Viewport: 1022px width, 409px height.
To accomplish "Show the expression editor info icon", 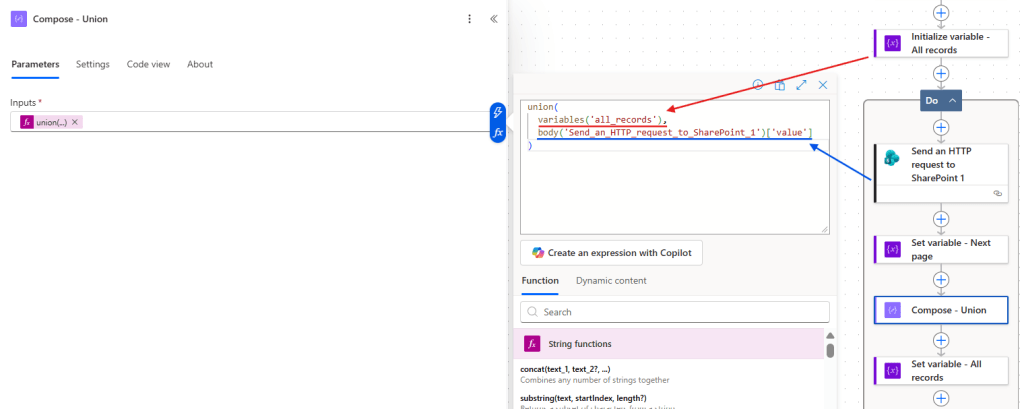I will (758, 85).
